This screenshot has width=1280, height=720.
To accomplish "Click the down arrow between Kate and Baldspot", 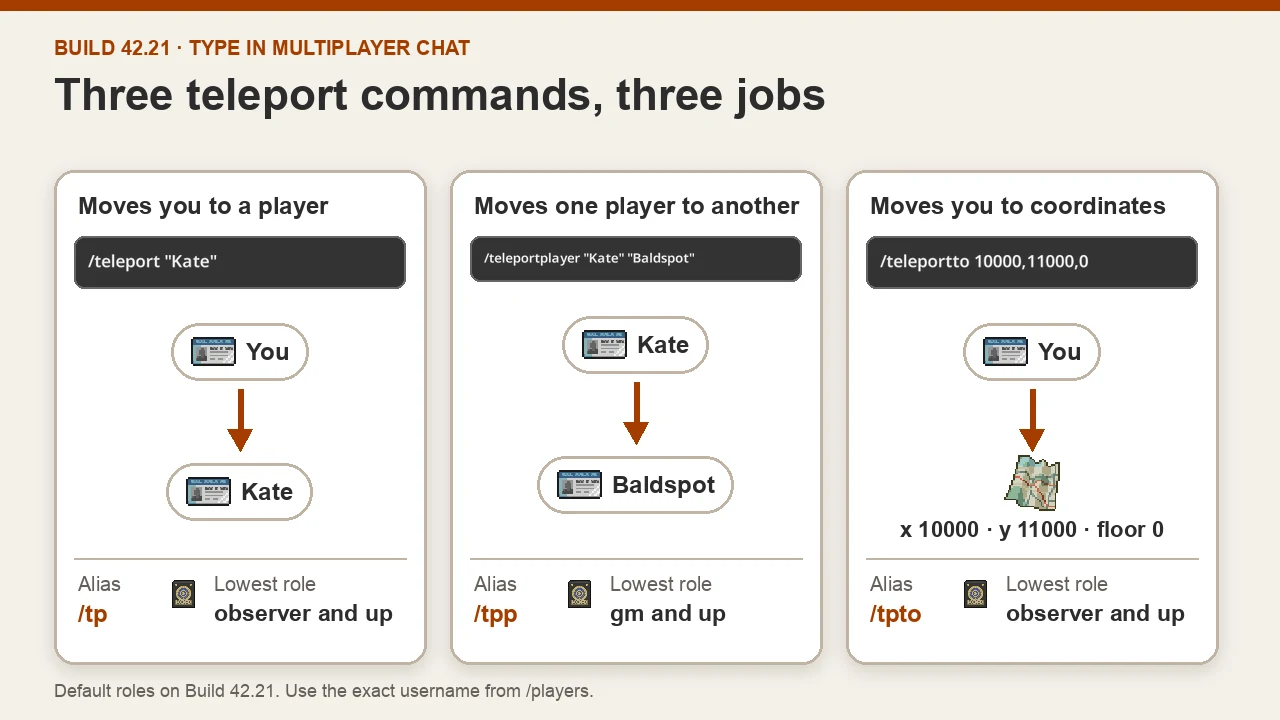I will pyautogui.click(x=636, y=413).
